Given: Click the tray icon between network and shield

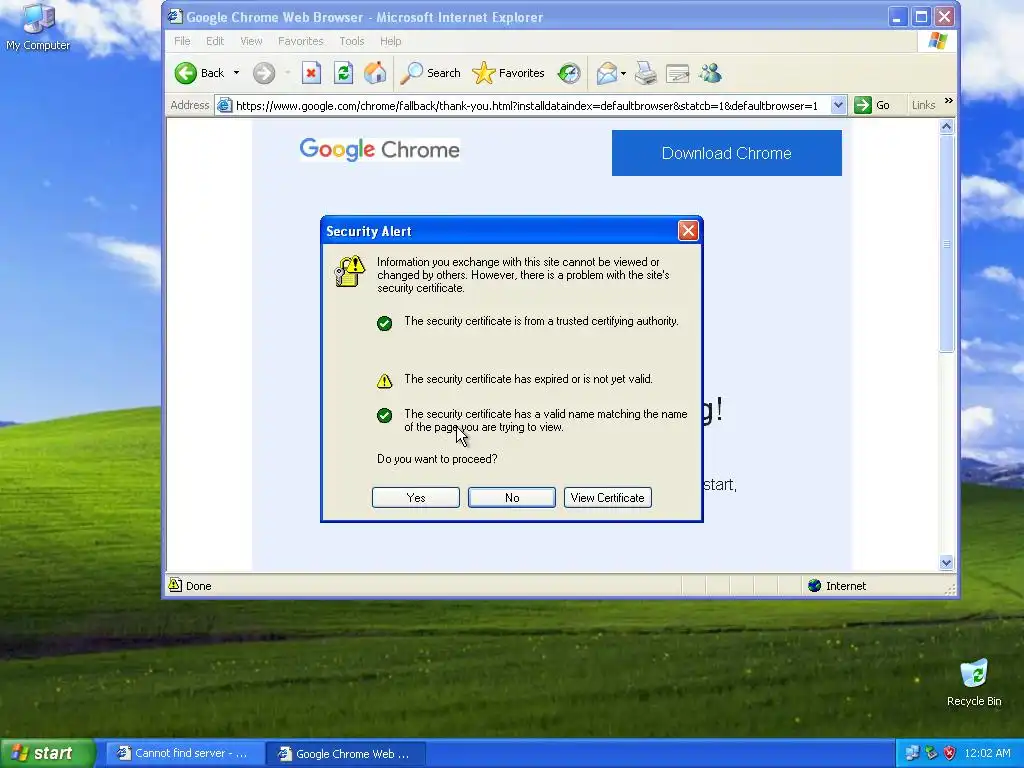Looking at the screenshot, I should coord(931,753).
